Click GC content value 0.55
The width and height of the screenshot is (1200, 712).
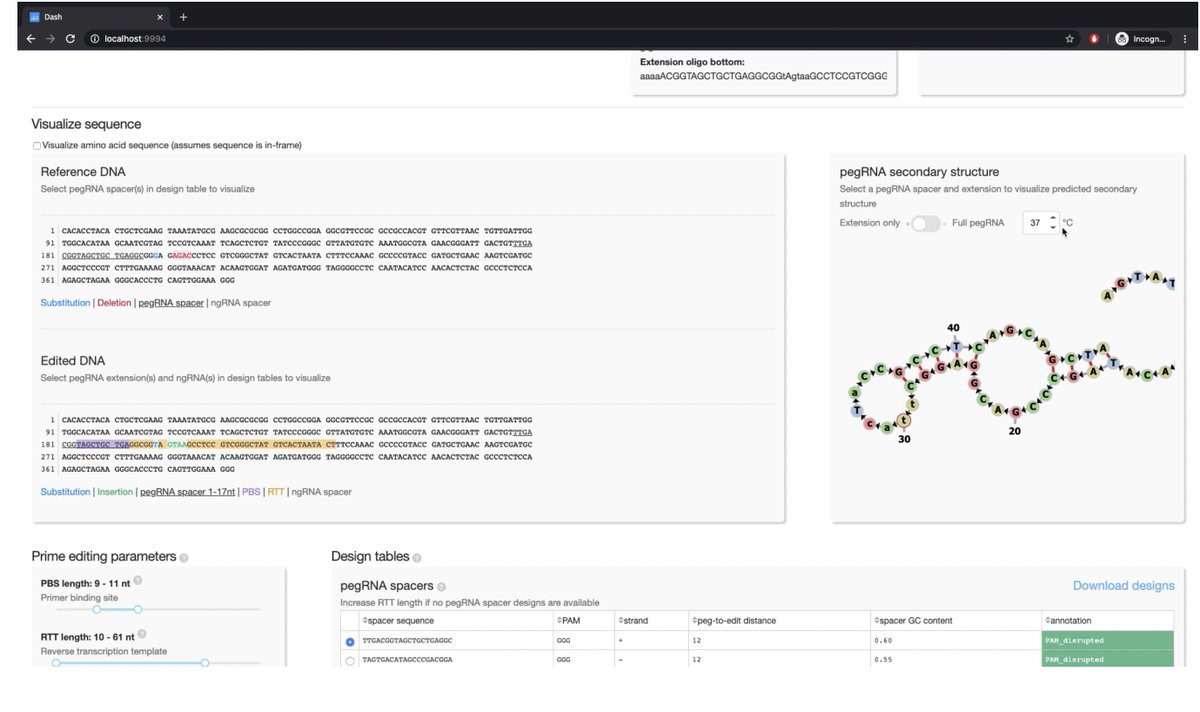click(x=883, y=660)
